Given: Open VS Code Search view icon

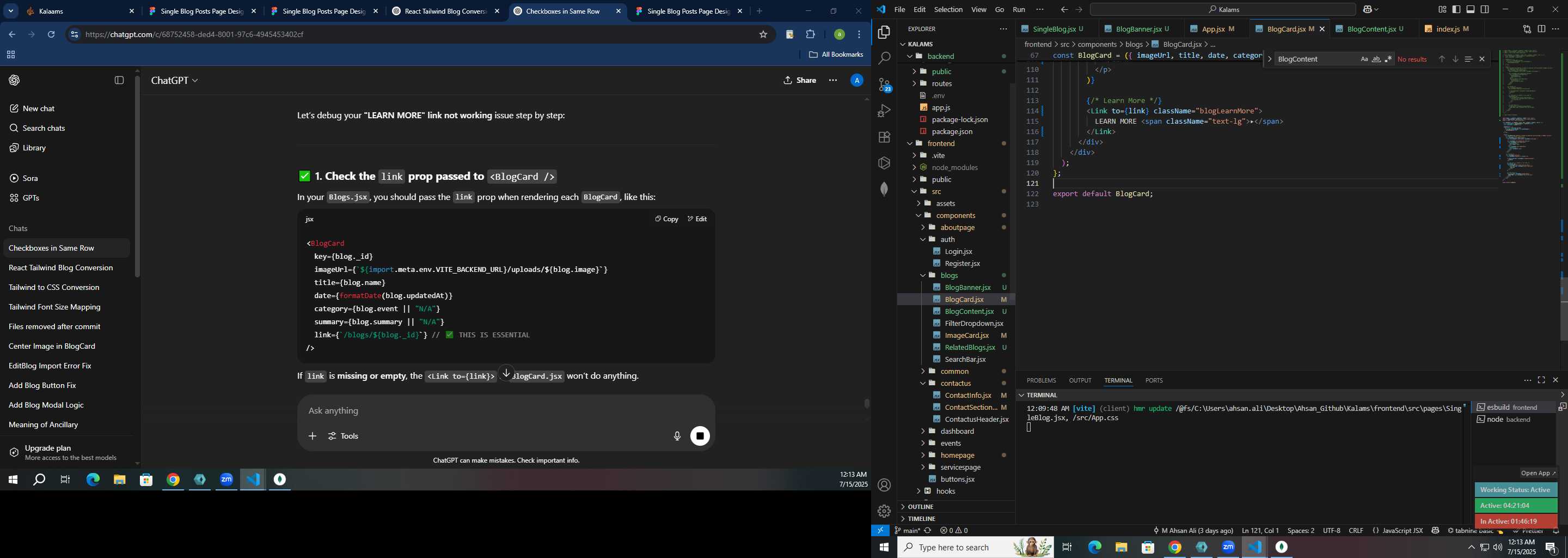Looking at the screenshot, I should pyautogui.click(x=884, y=58).
